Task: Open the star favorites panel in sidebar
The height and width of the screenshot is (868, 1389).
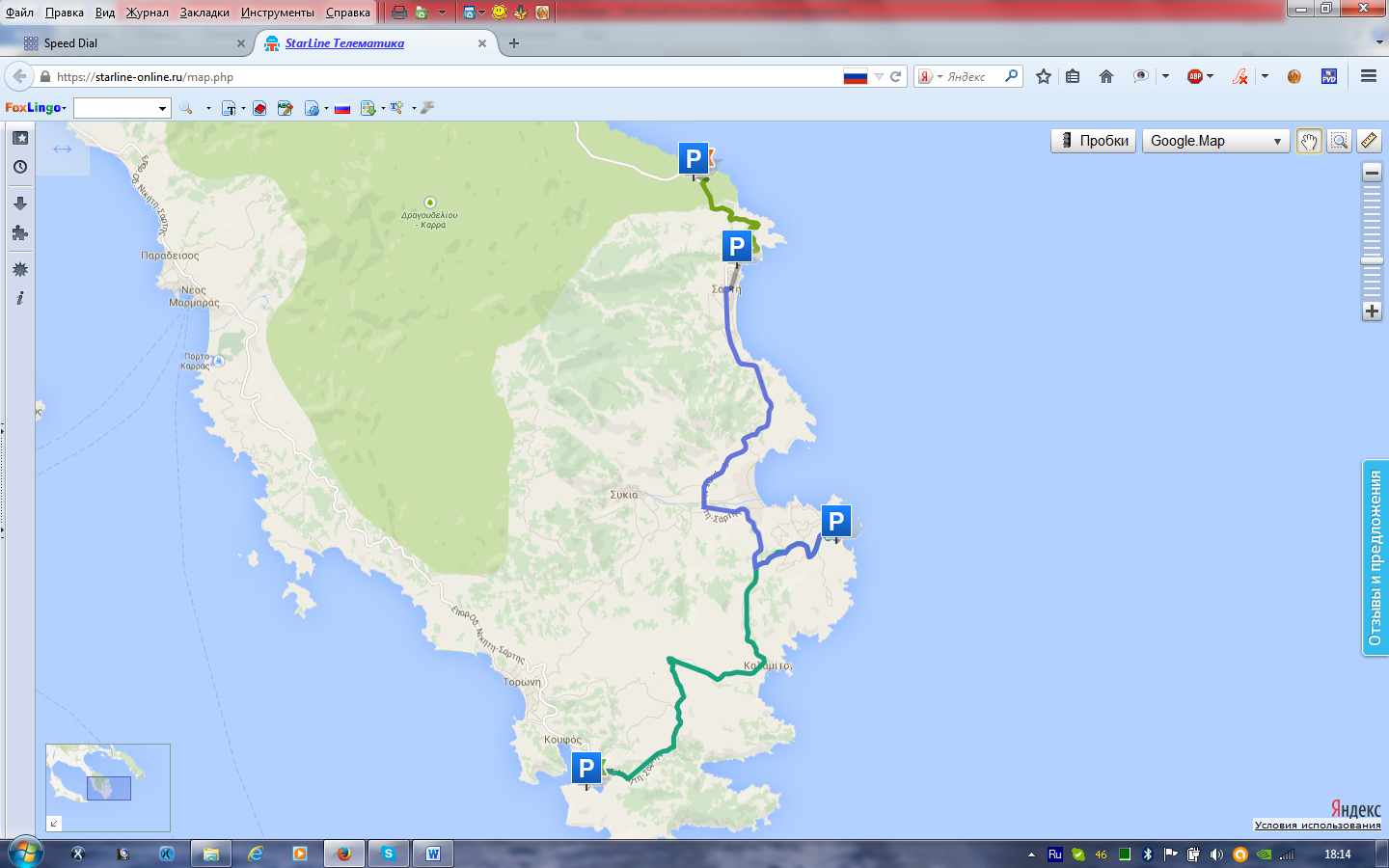Action: (x=19, y=138)
